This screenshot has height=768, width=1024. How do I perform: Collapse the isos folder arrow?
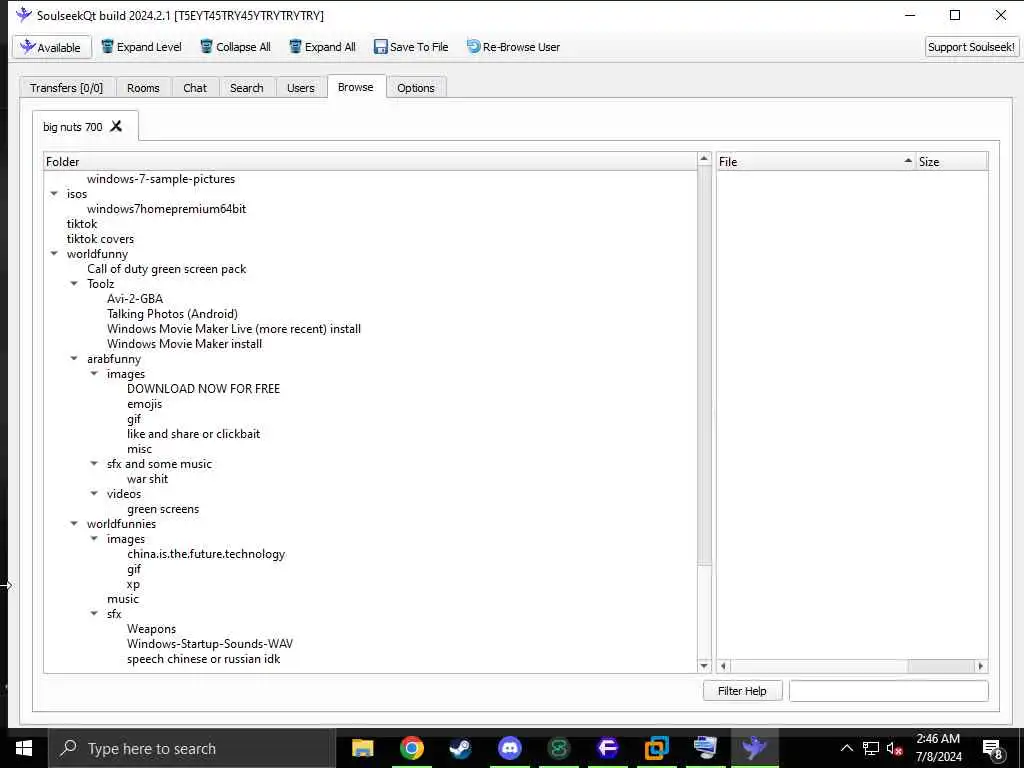pos(54,193)
